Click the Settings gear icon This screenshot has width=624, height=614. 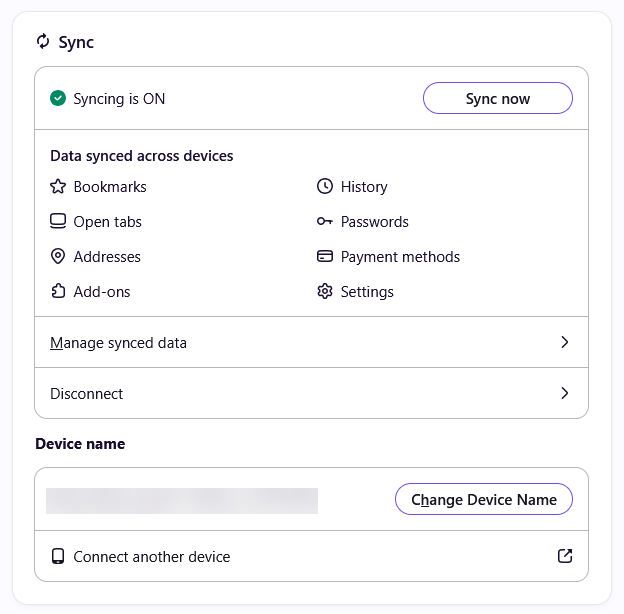click(x=325, y=291)
